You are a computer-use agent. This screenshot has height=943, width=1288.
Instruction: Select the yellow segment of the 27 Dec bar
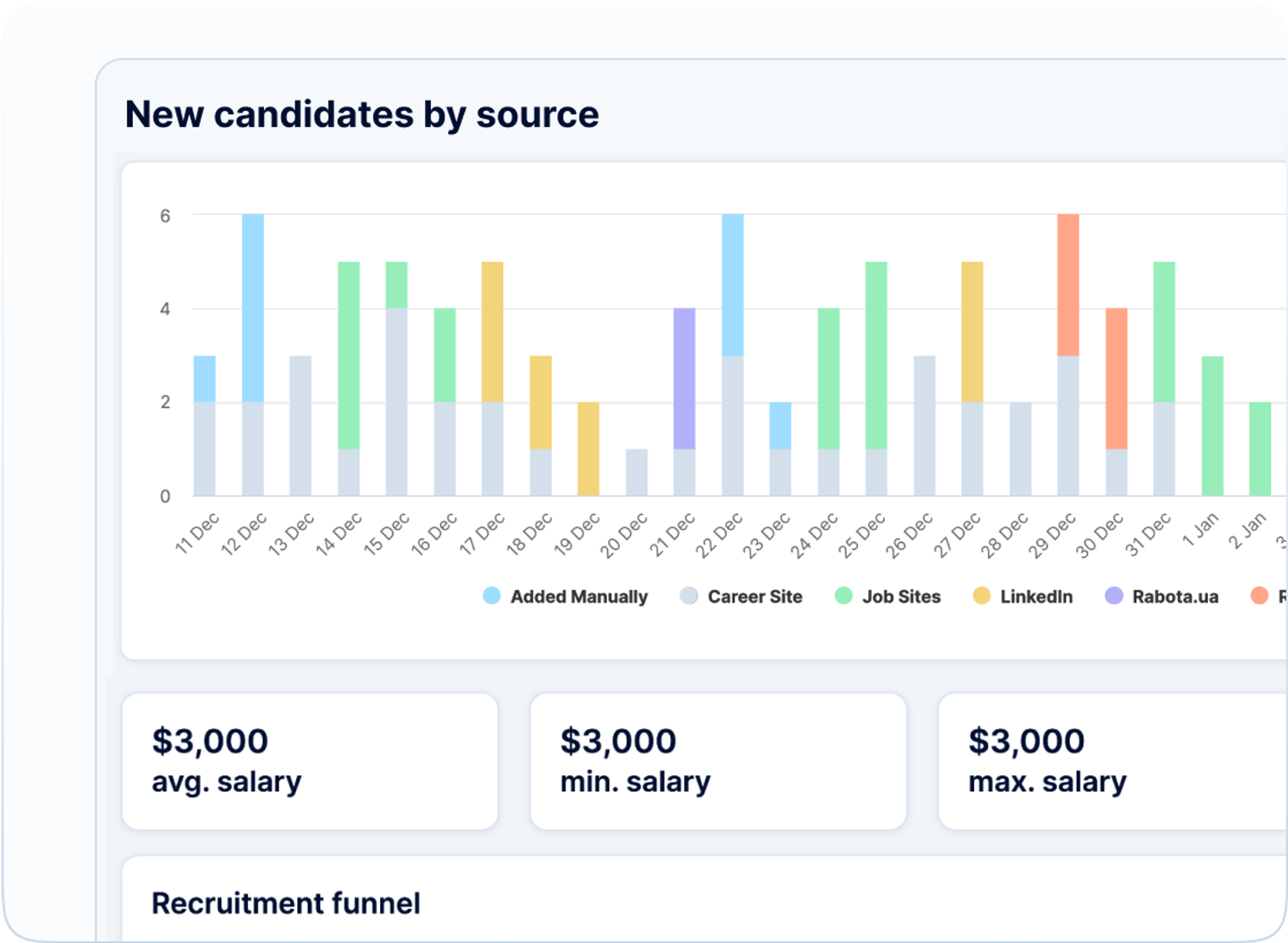(972, 332)
